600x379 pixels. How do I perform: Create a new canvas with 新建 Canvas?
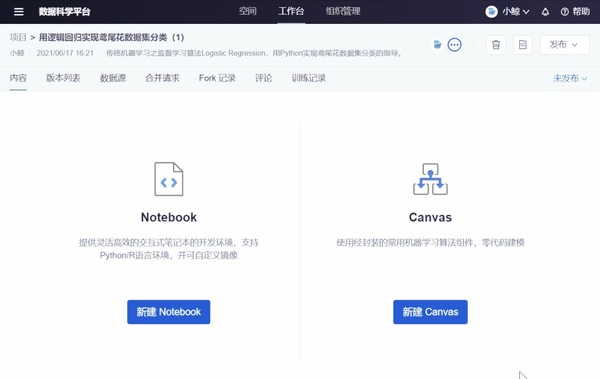point(430,312)
